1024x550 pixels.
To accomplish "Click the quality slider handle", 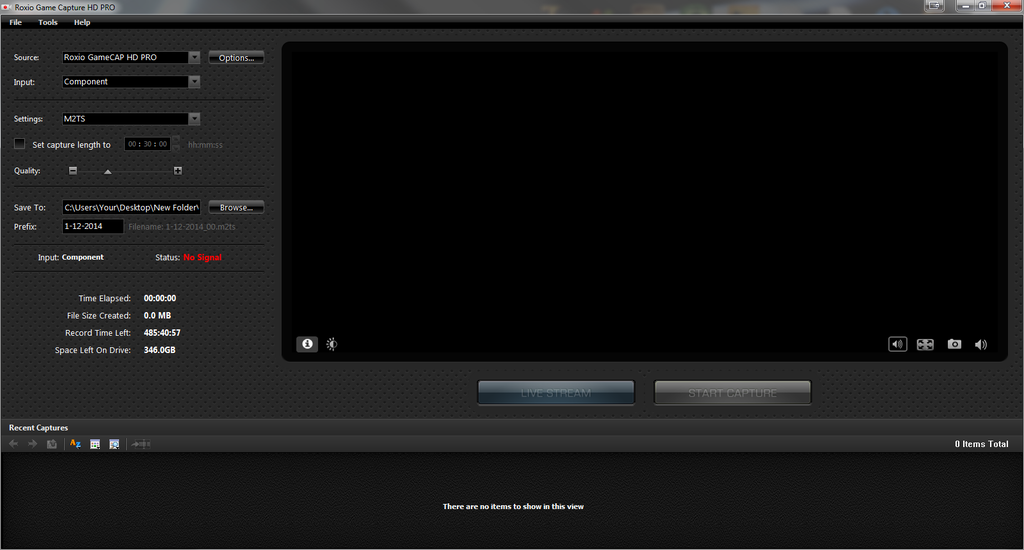I will coord(108,172).
